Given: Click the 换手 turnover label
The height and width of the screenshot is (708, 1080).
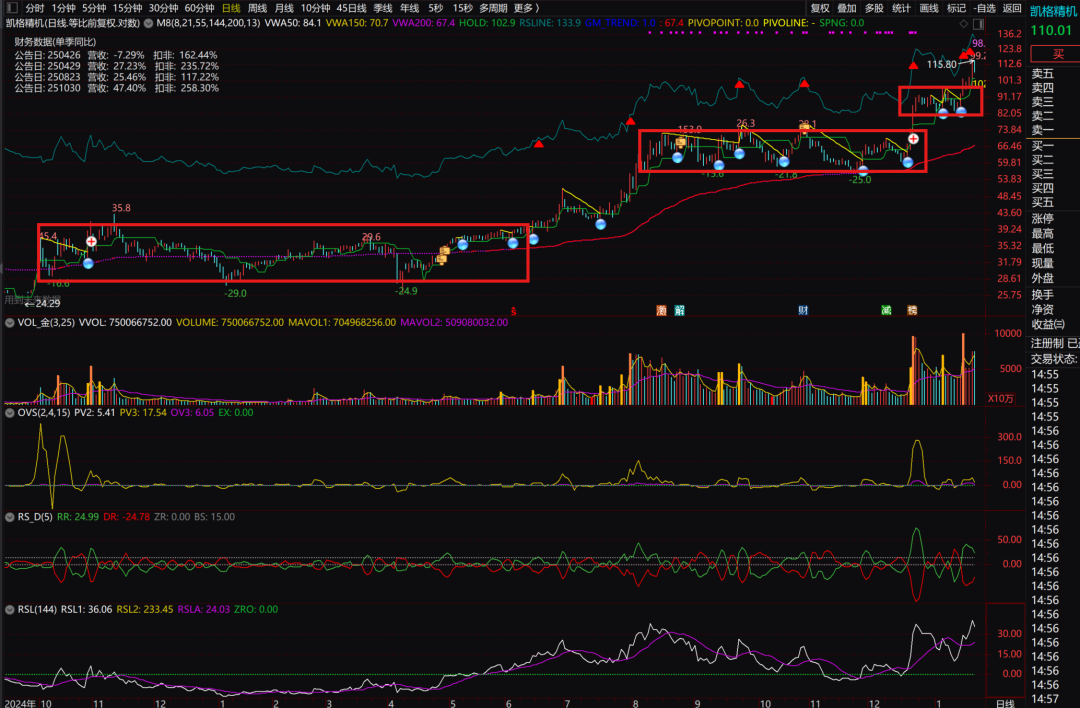Looking at the screenshot, I should (x=1042, y=295).
